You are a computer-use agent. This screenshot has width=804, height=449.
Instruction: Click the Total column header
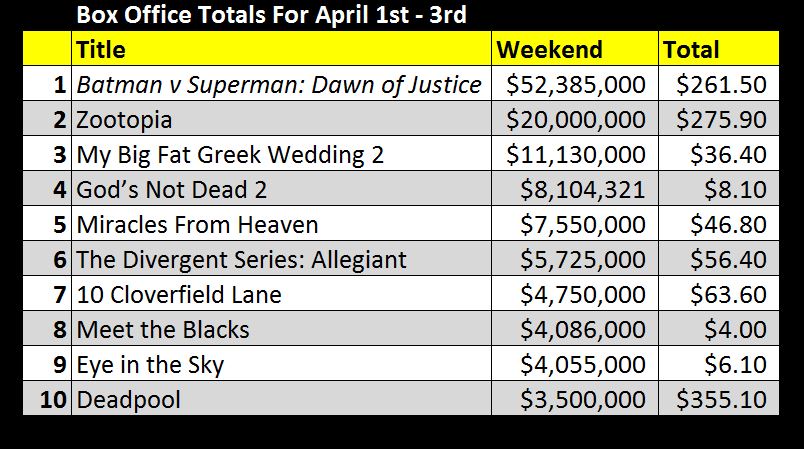pyautogui.click(x=691, y=49)
